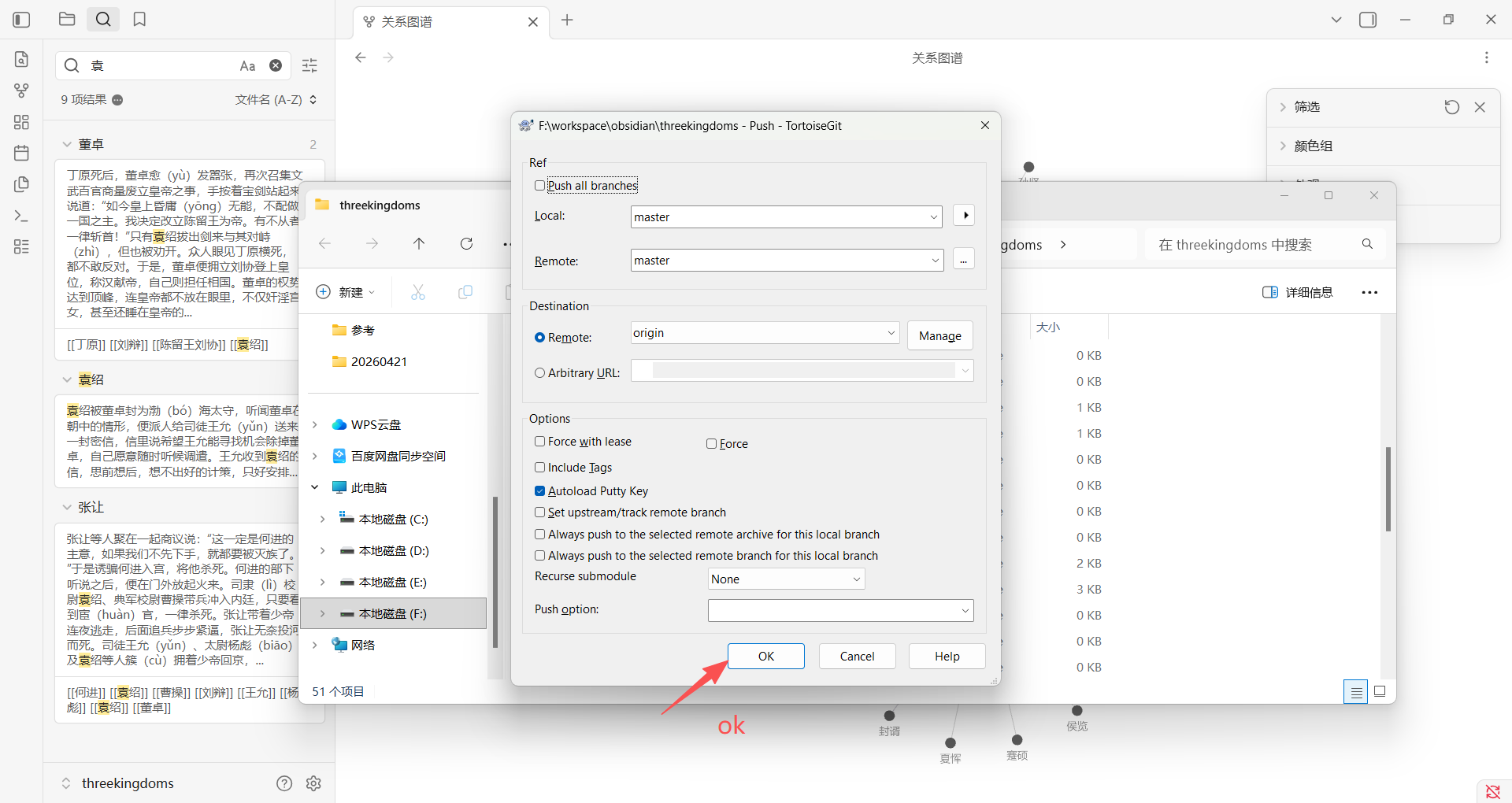Screen dimensions: 1512x803
Task: Click Explorer refresh button
Action: 466,244
